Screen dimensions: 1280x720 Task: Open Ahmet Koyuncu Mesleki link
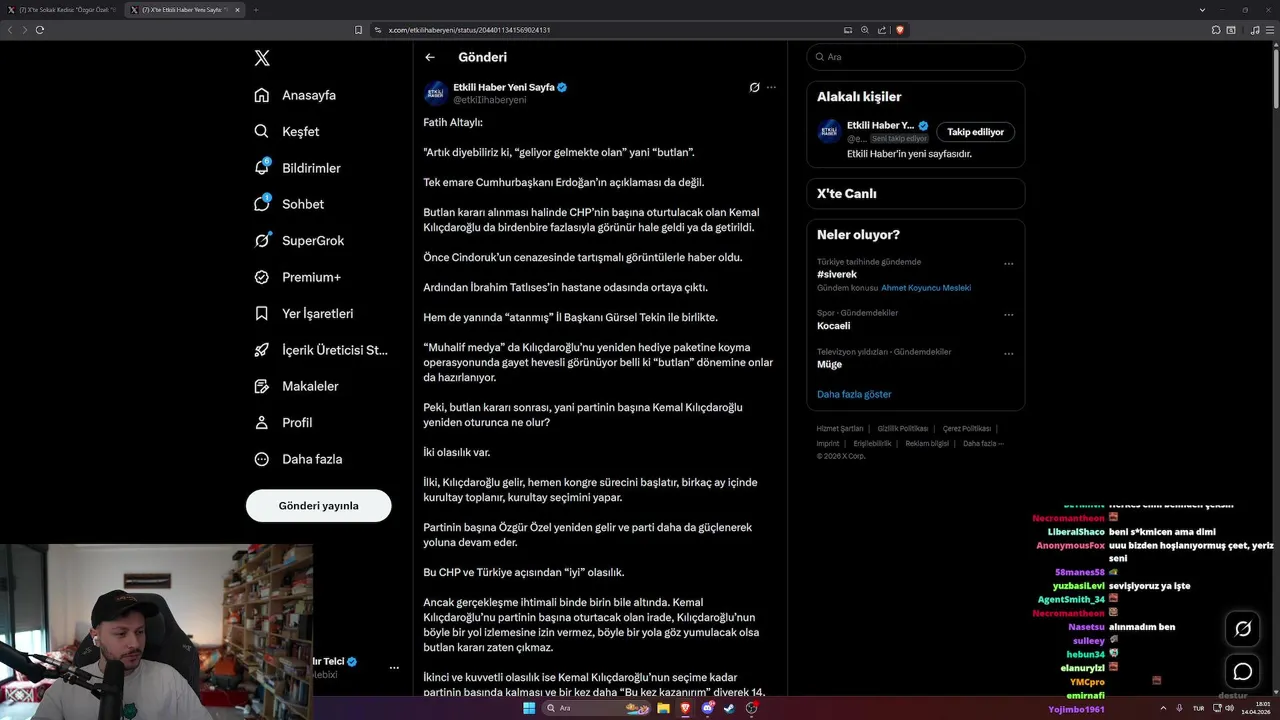click(926, 288)
